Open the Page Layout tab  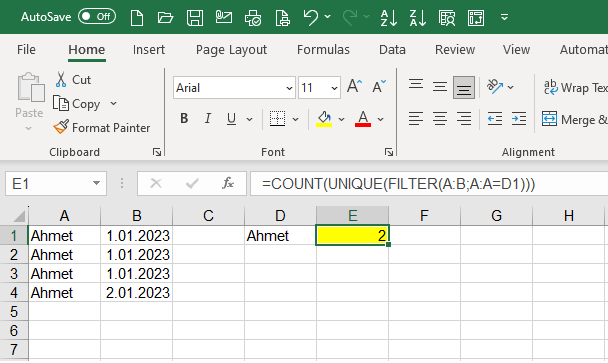point(231,50)
